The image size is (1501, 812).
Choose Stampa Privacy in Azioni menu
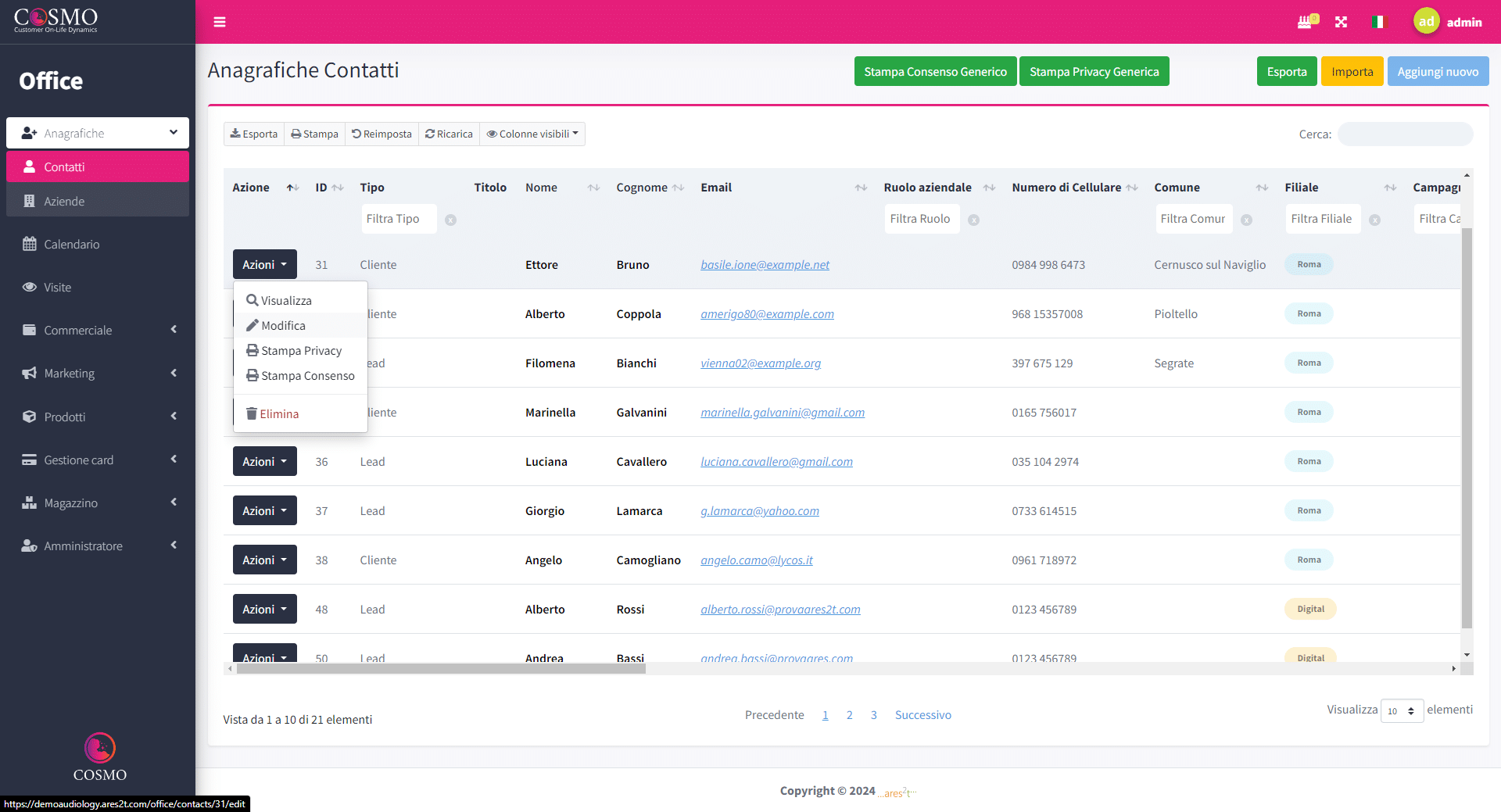point(300,350)
